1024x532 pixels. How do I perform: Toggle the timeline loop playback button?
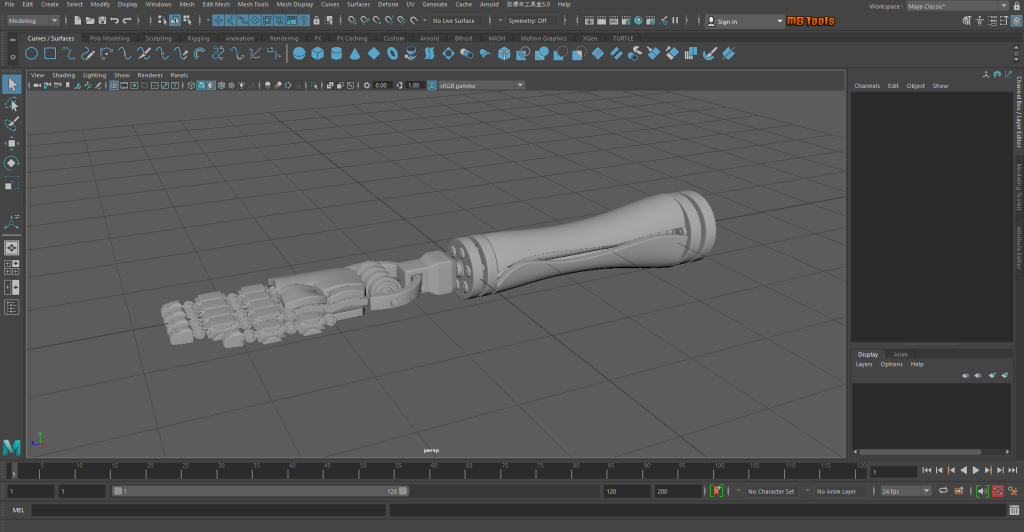tap(943, 491)
